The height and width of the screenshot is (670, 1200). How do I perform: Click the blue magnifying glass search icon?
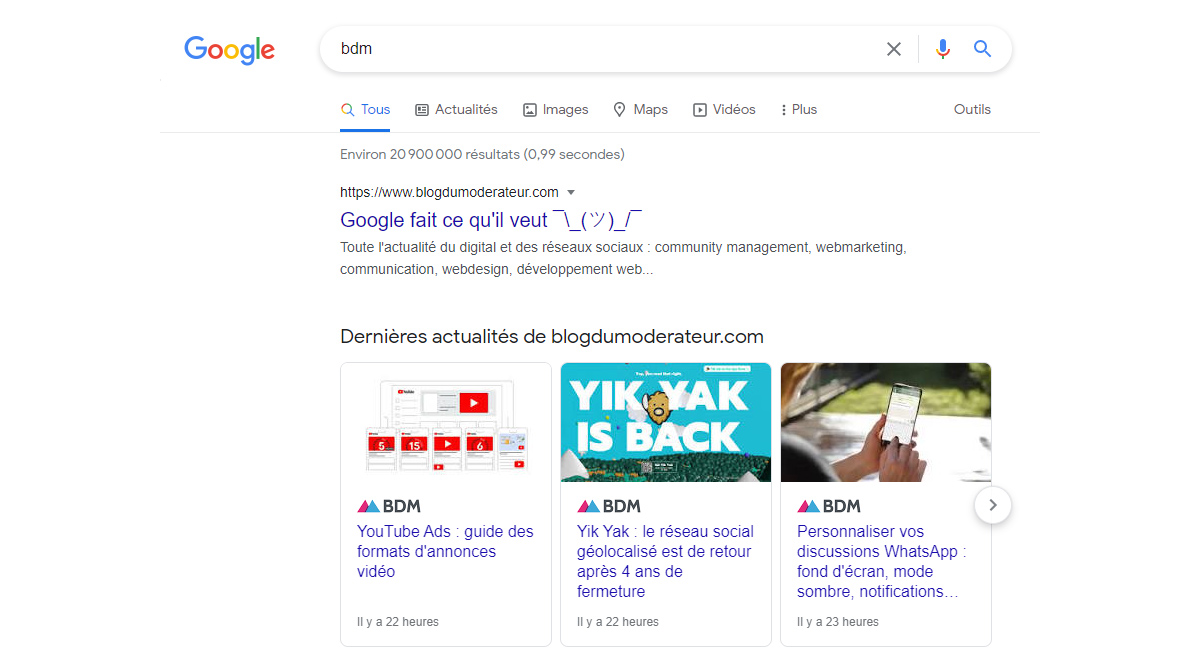(983, 49)
